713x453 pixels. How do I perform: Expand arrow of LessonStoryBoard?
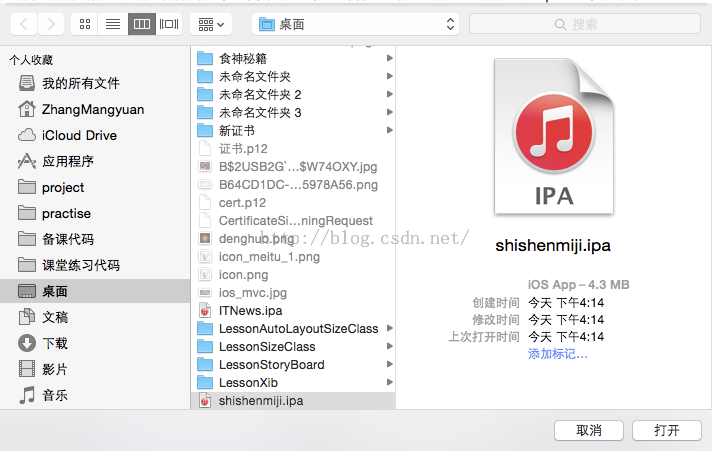coord(389,364)
